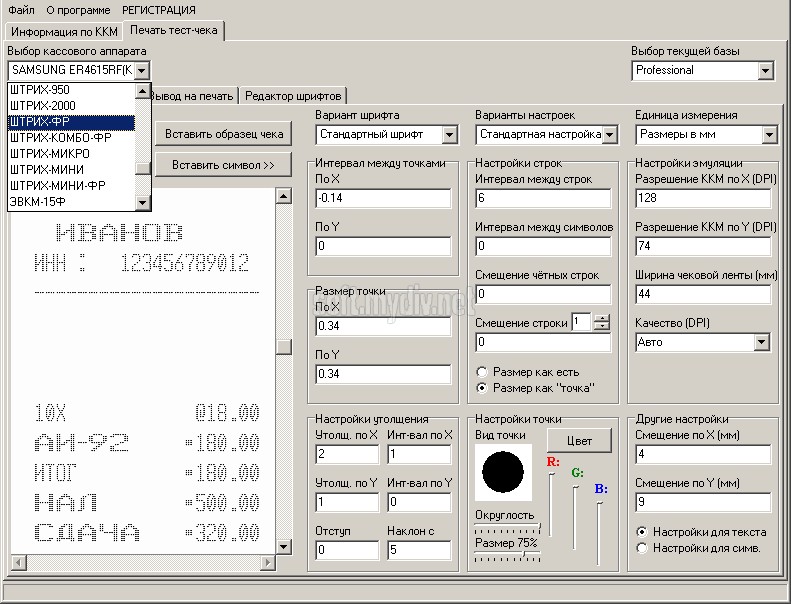Screen dimensions: 791x604
Task: Click the preview horizontal scroll-right arrow
Action: [x=268, y=562]
